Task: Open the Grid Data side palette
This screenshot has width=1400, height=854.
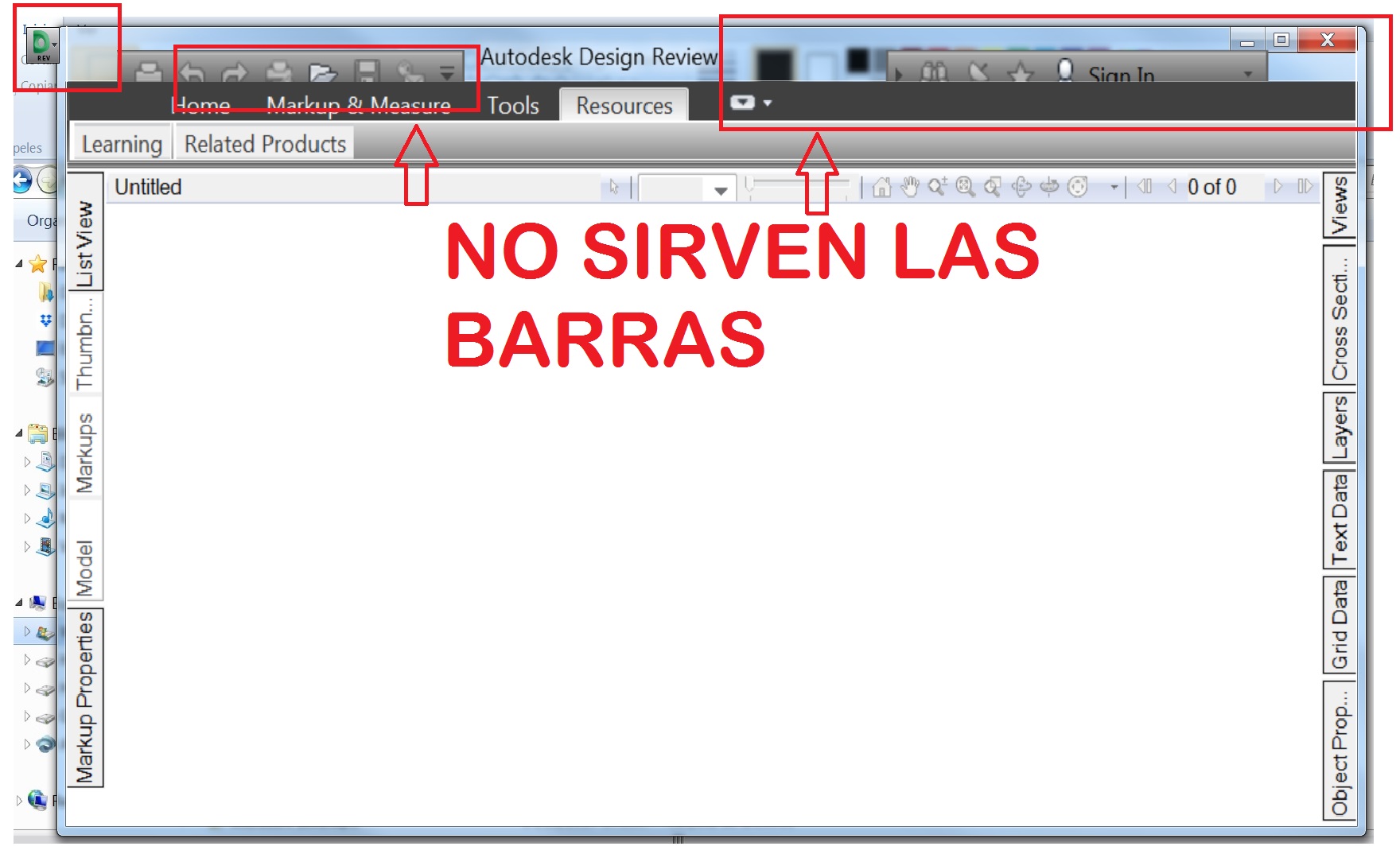Action: 1340,626
